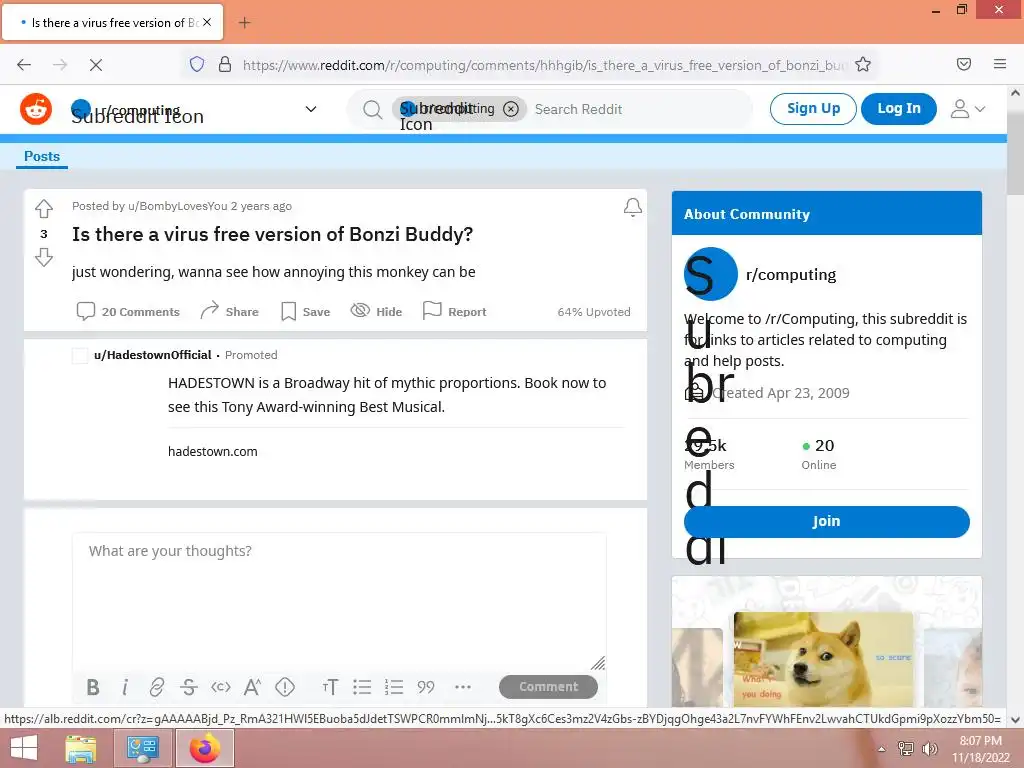Downvote the Bonzi Buddy post

44,257
